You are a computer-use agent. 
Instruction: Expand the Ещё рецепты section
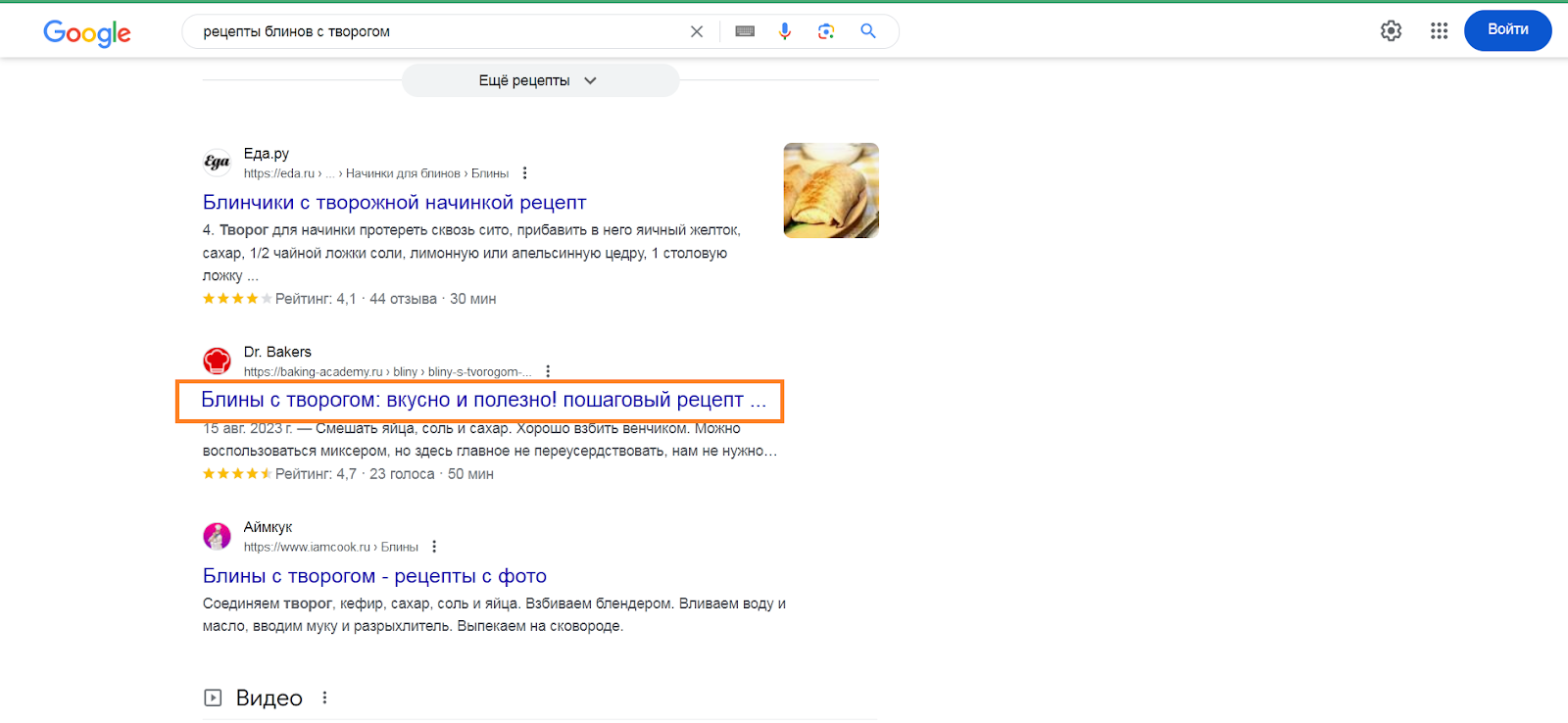pyautogui.click(x=540, y=81)
